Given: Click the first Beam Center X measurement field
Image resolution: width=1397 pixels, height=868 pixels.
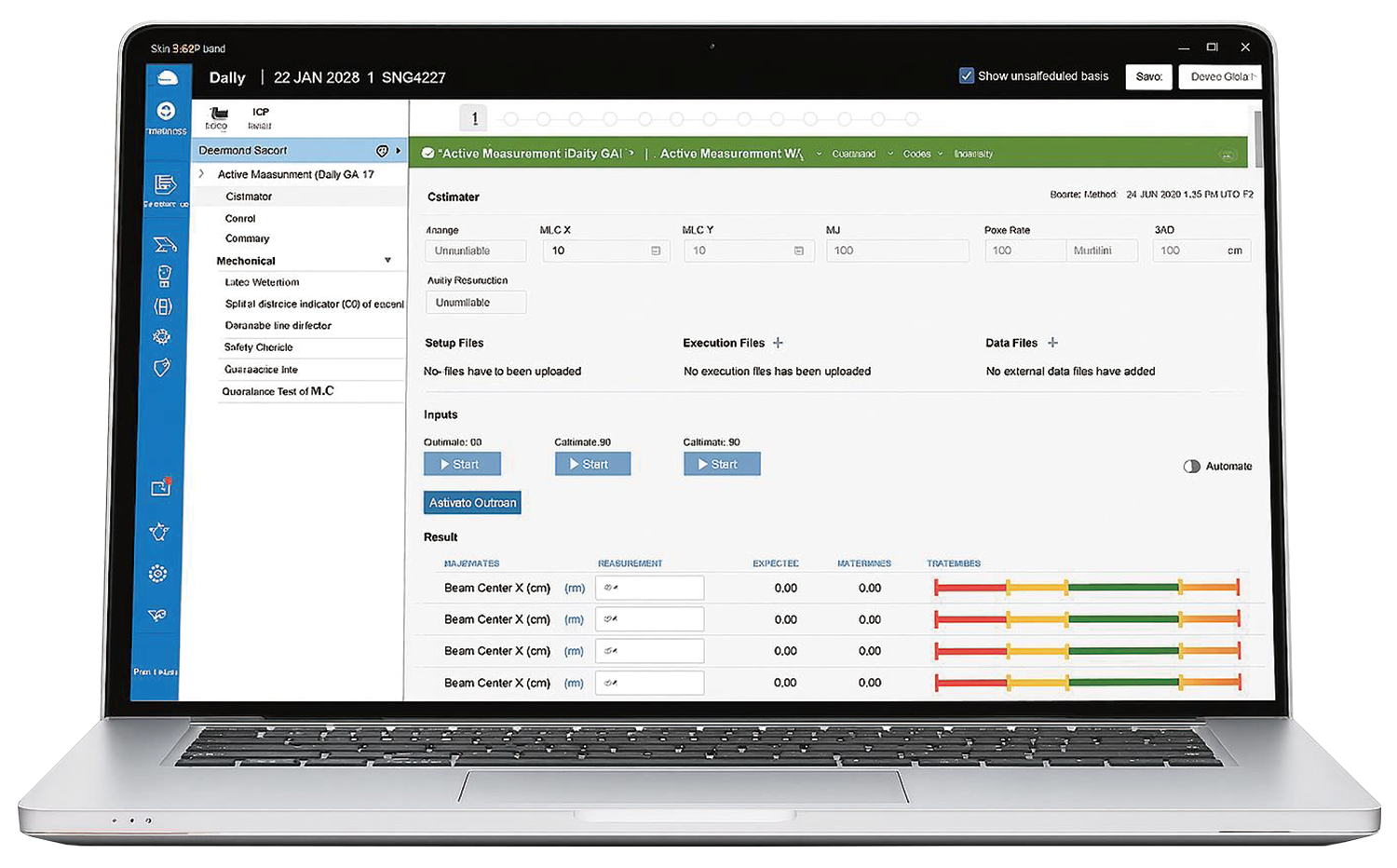Looking at the screenshot, I should click(x=649, y=588).
